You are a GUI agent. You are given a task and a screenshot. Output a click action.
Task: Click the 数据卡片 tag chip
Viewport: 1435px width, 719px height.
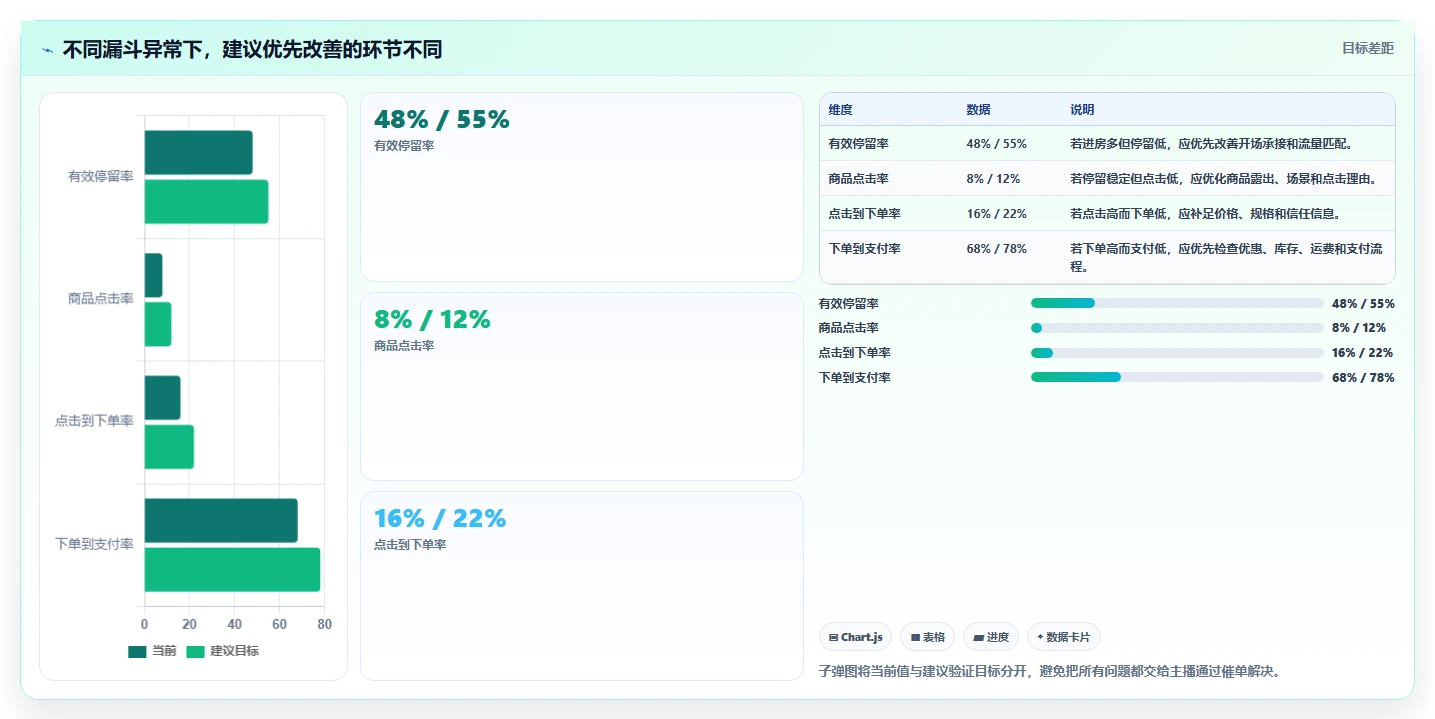1064,637
